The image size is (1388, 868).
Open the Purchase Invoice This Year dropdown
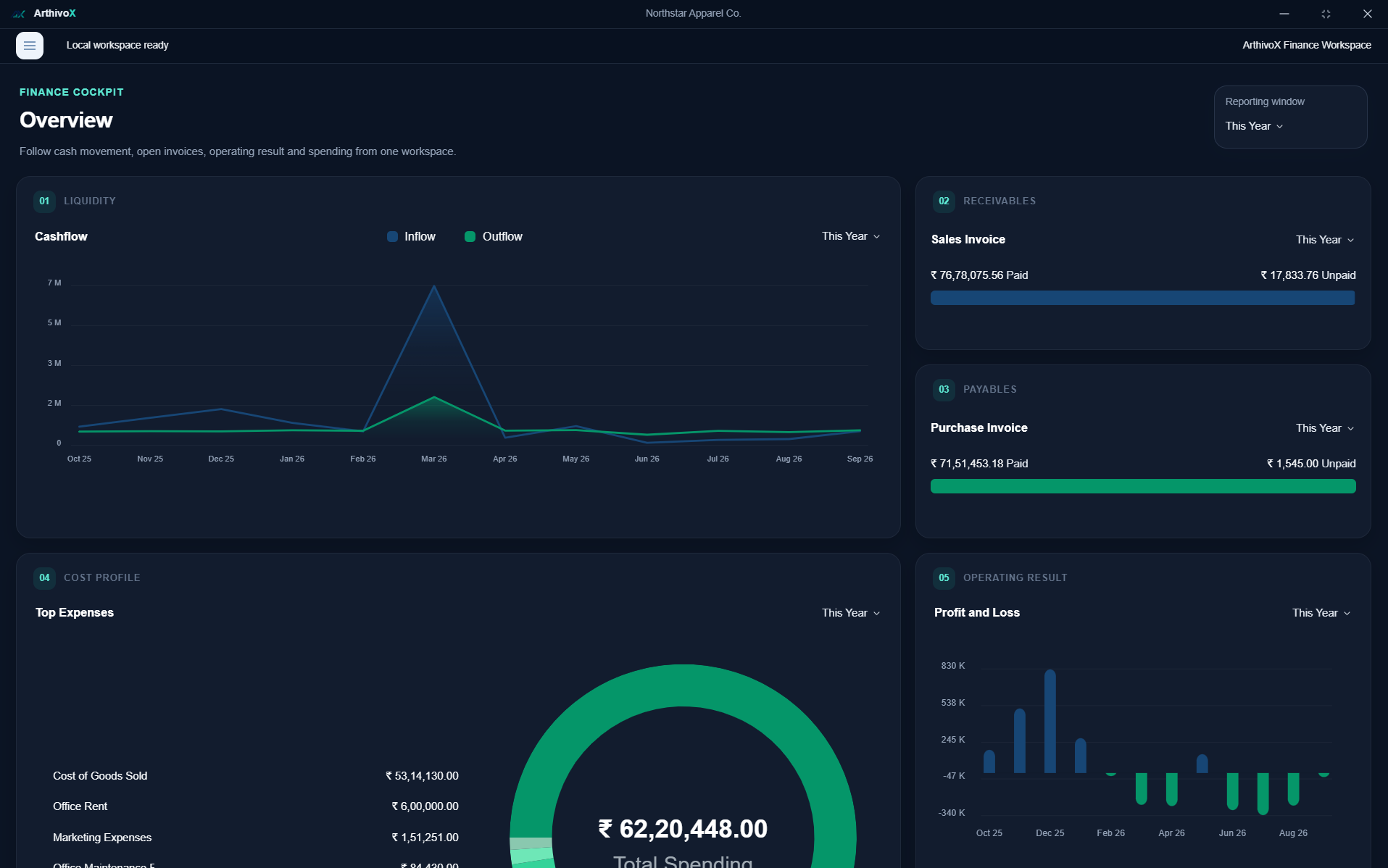pyautogui.click(x=1325, y=428)
